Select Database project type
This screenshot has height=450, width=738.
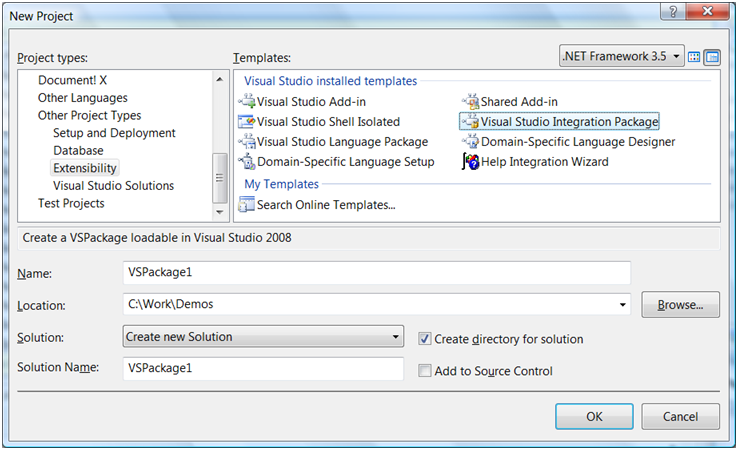(x=78, y=151)
